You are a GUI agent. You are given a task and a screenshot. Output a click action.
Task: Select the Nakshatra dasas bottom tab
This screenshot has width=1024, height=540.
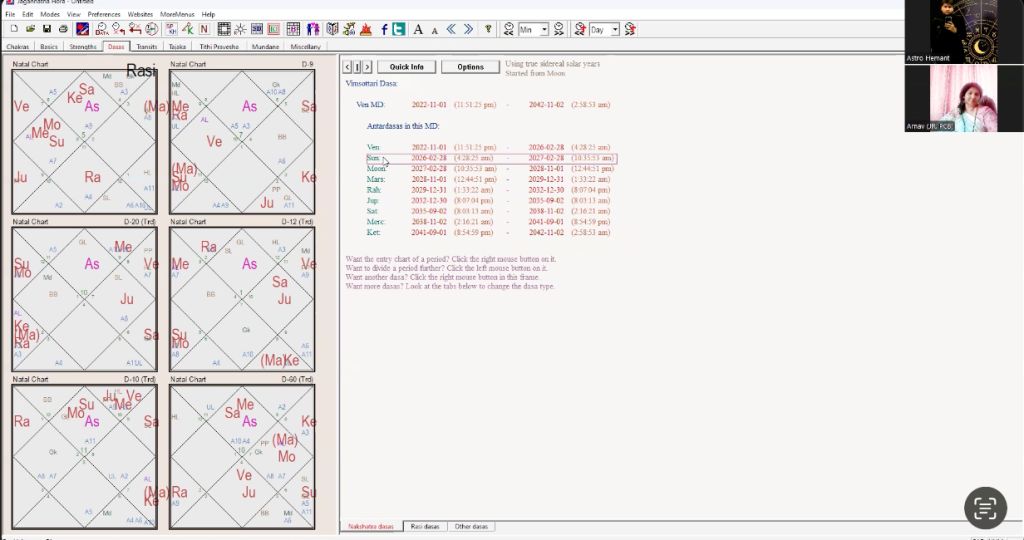tap(371, 526)
